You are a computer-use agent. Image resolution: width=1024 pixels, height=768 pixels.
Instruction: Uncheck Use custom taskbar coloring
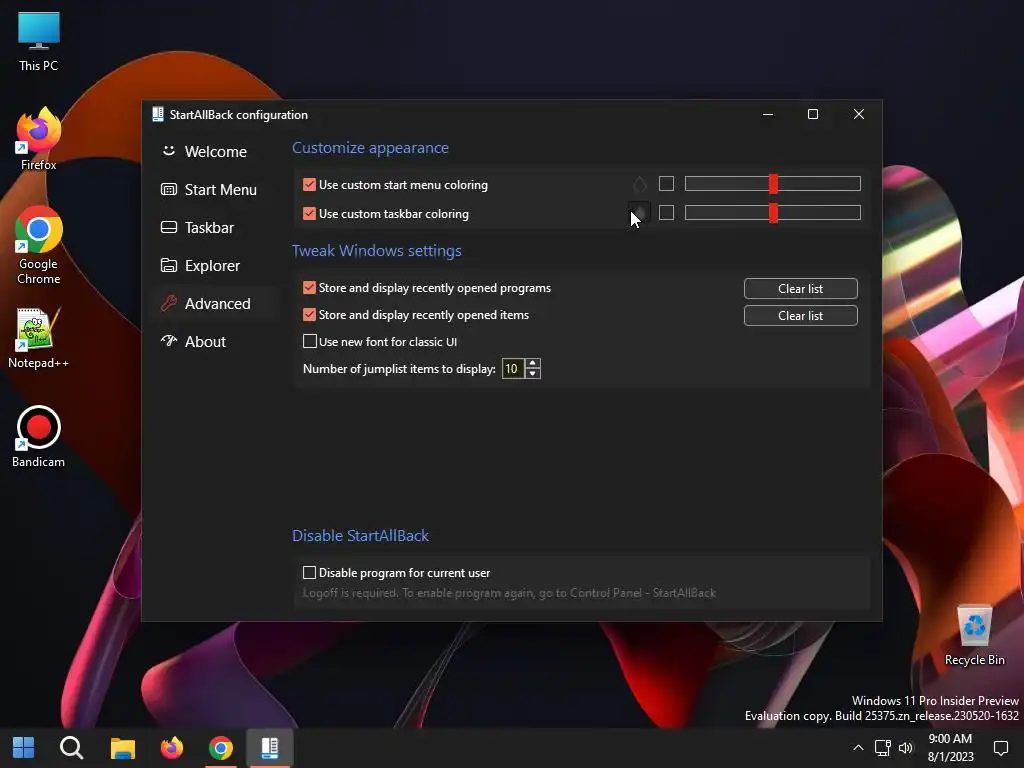point(310,214)
